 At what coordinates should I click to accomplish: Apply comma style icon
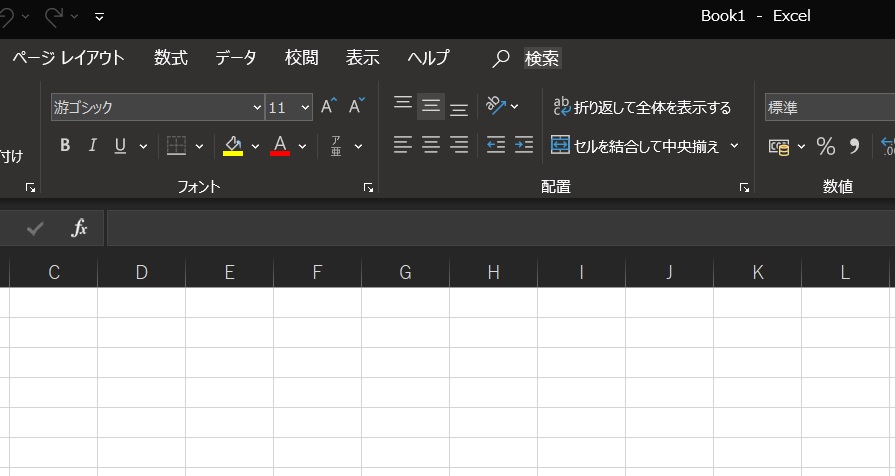[x=854, y=147]
